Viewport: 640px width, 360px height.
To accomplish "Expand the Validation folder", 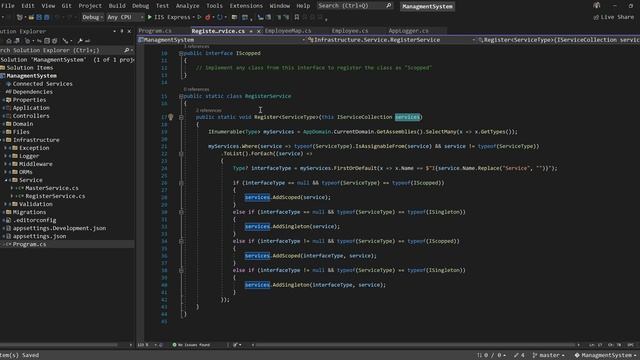I will tap(6, 204).
